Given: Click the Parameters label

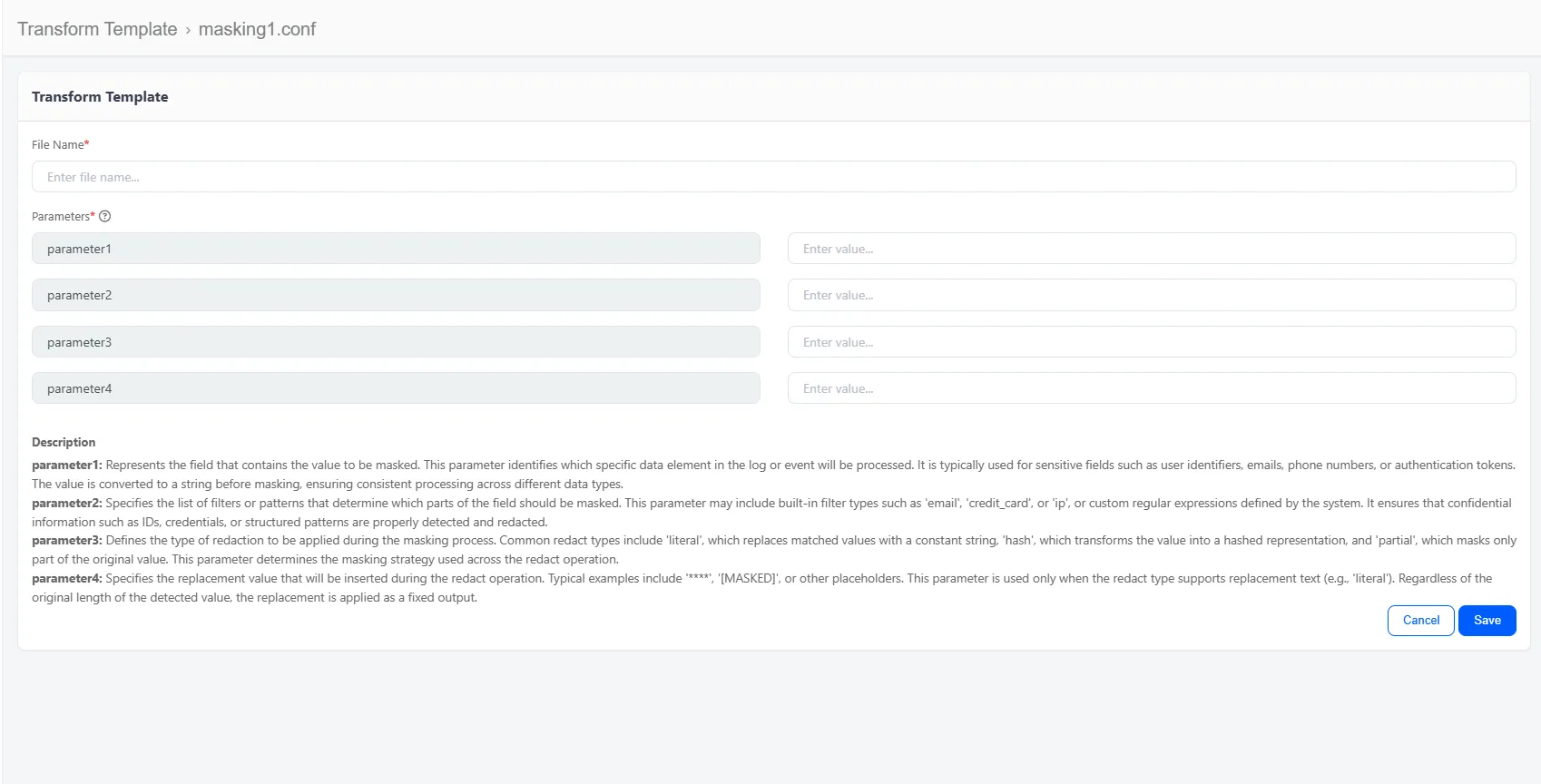Looking at the screenshot, I should (x=63, y=216).
